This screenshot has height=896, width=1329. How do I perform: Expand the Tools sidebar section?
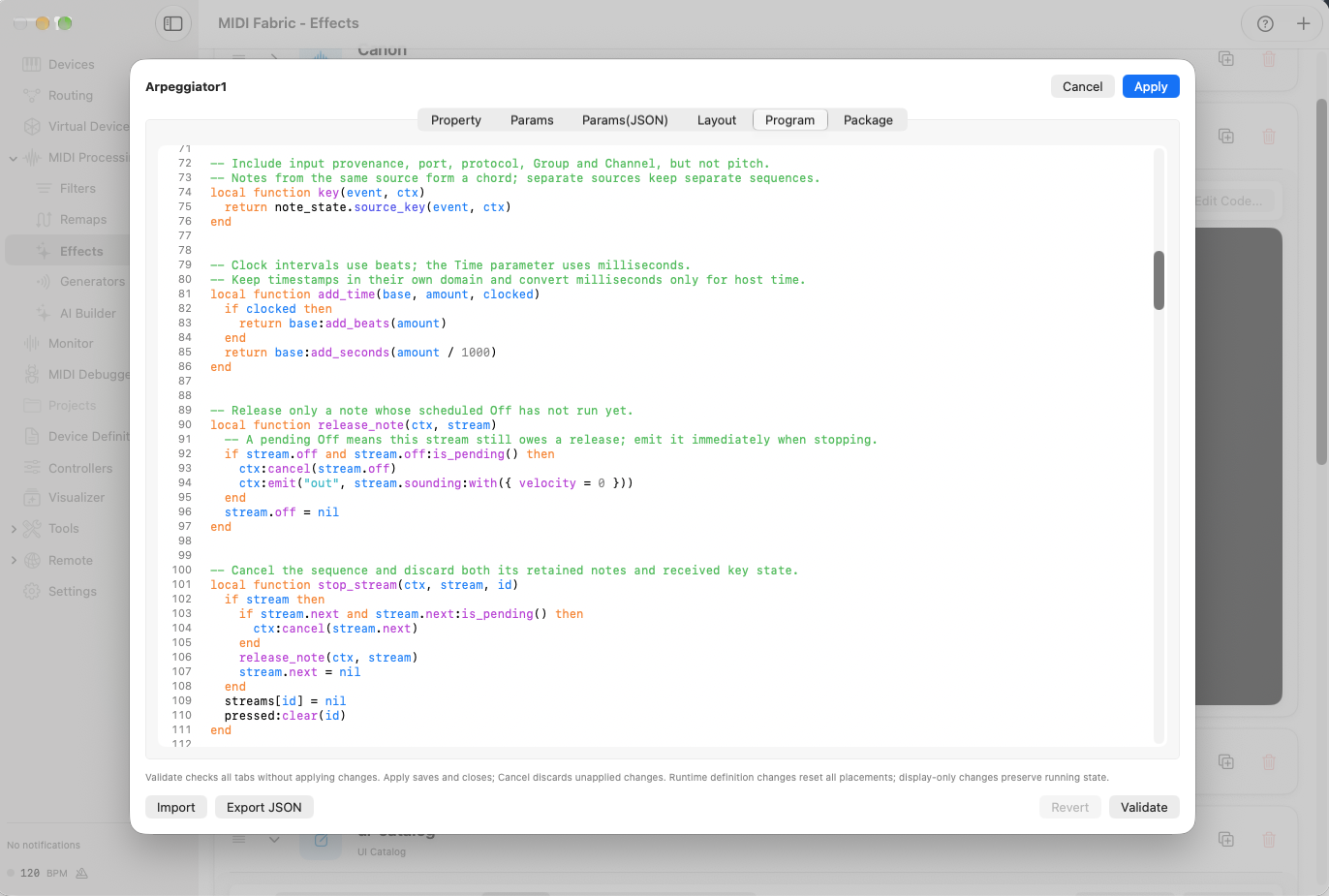coord(13,529)
